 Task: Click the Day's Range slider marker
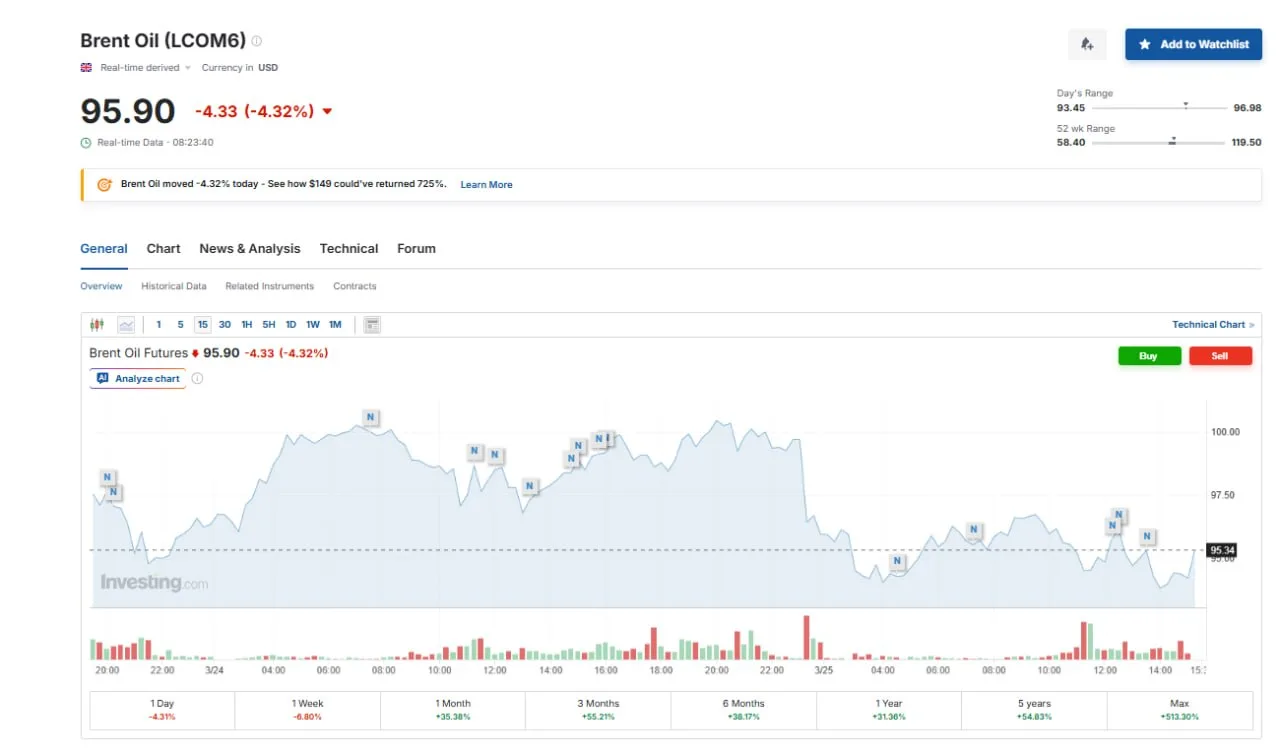point(1185,105)
